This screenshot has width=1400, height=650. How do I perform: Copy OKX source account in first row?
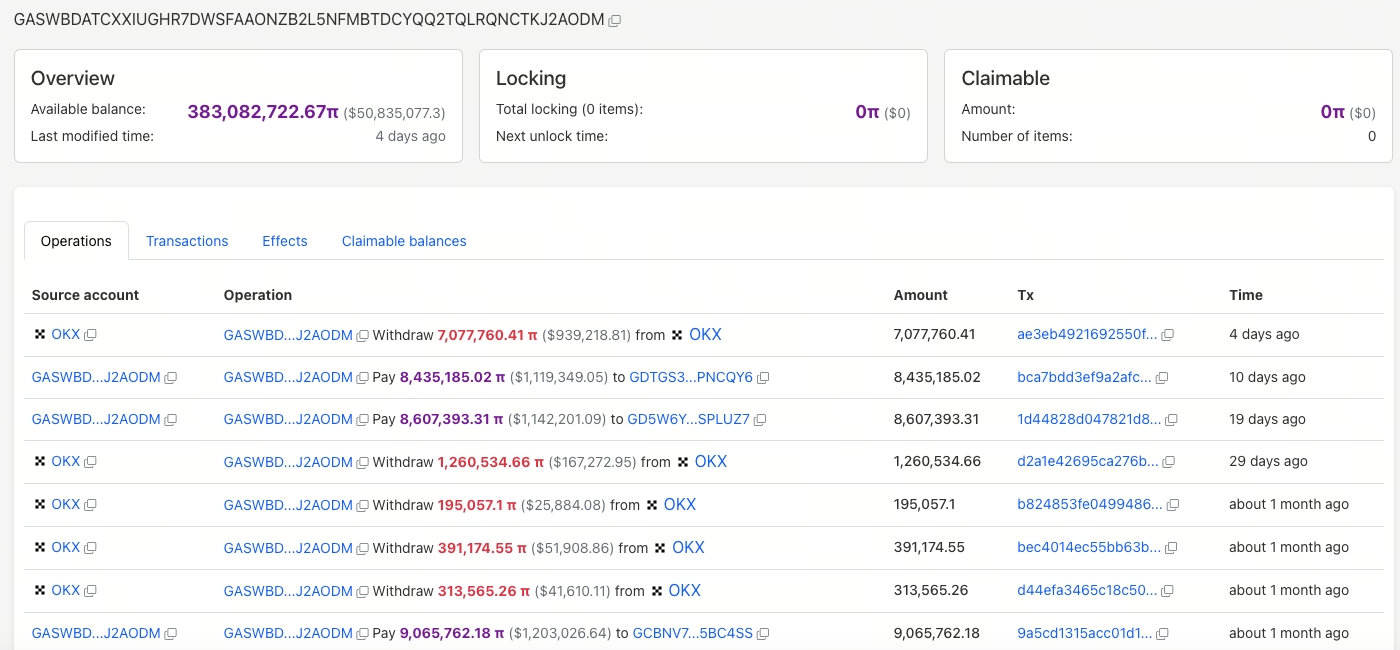point(90,335)
